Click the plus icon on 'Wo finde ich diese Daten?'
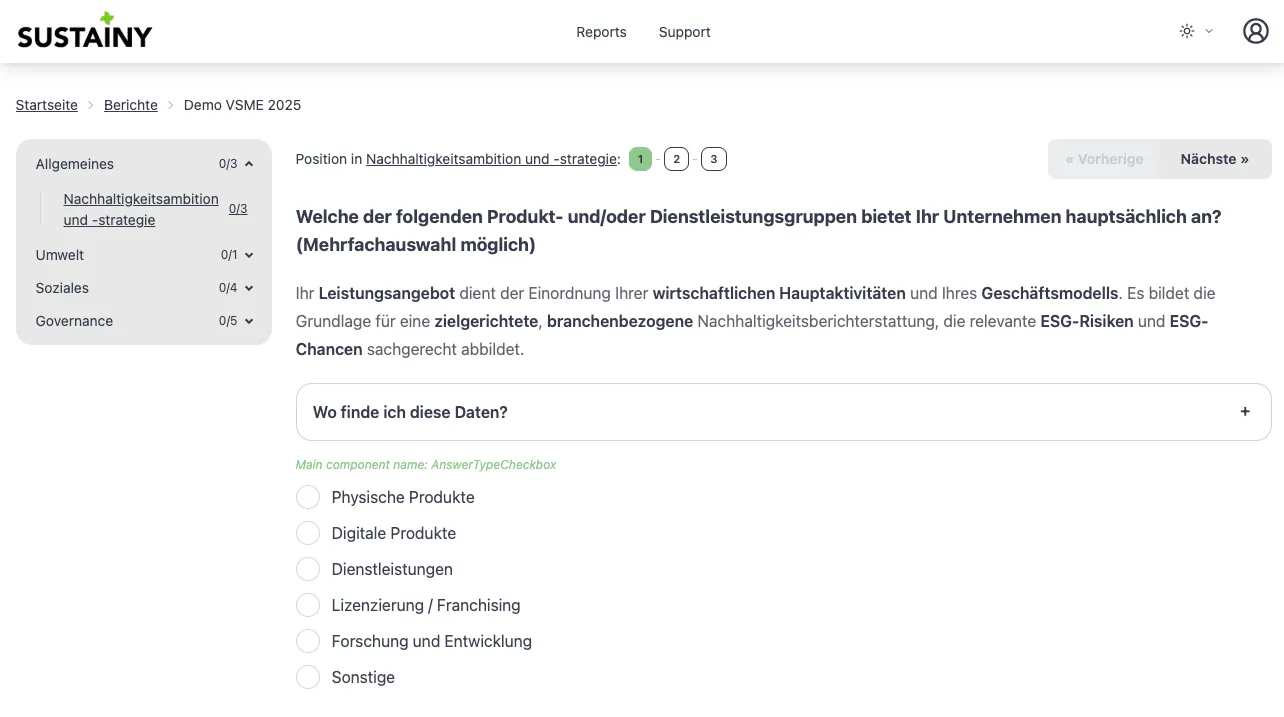The width and height of the screenshot is (1284, 717). 1245,411
